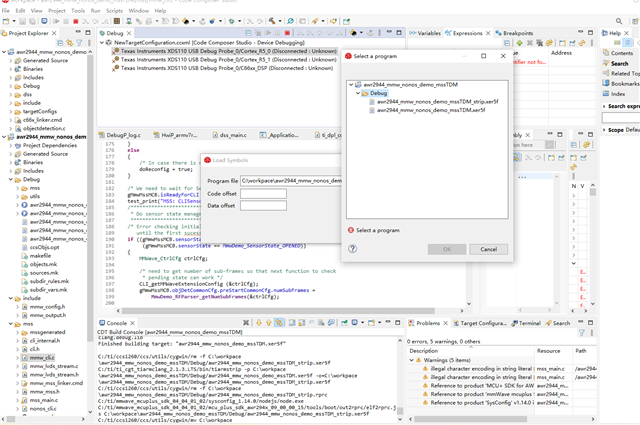This screenshot has height=425, width=640.
Task: Click the brown grid icon in main toolbar
Action: point(117,21)
